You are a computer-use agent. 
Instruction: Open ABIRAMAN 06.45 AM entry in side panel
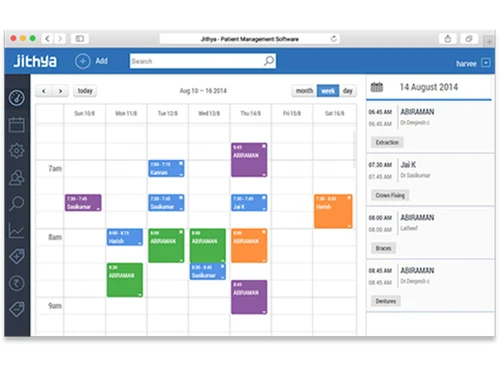[x=430, y=127]
